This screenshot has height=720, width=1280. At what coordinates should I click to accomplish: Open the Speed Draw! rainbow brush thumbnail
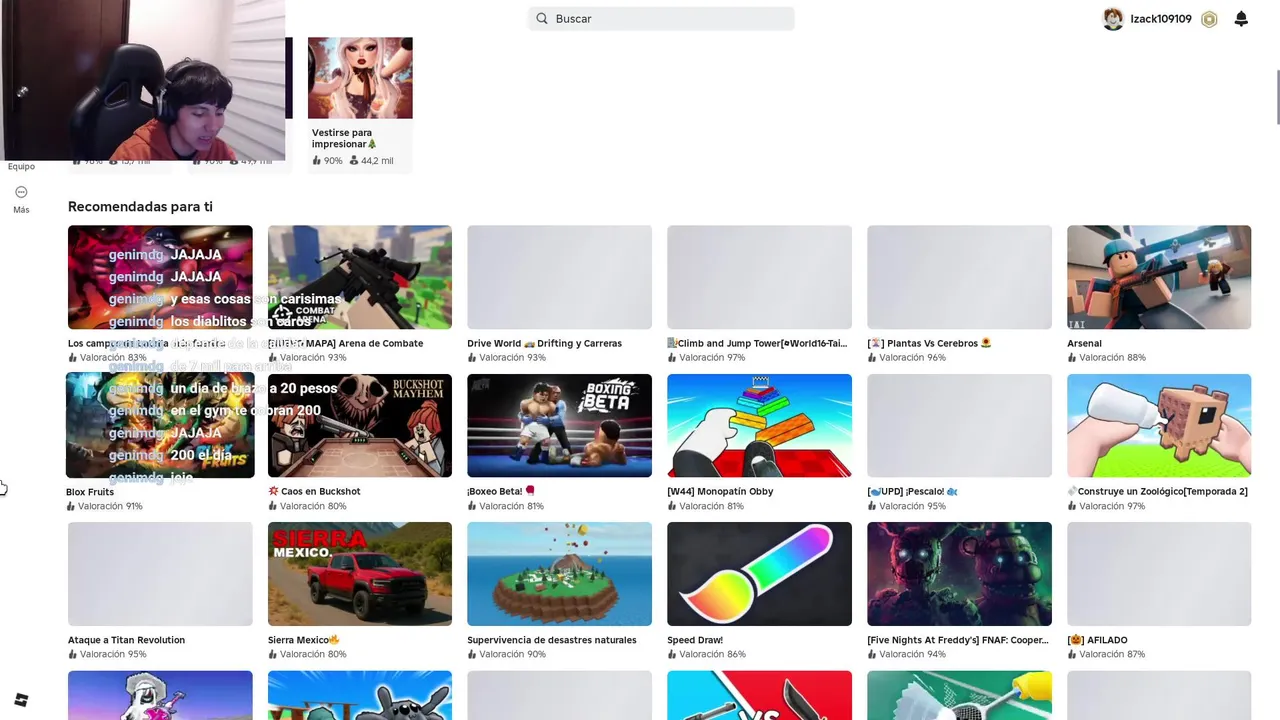click(760, 574)
